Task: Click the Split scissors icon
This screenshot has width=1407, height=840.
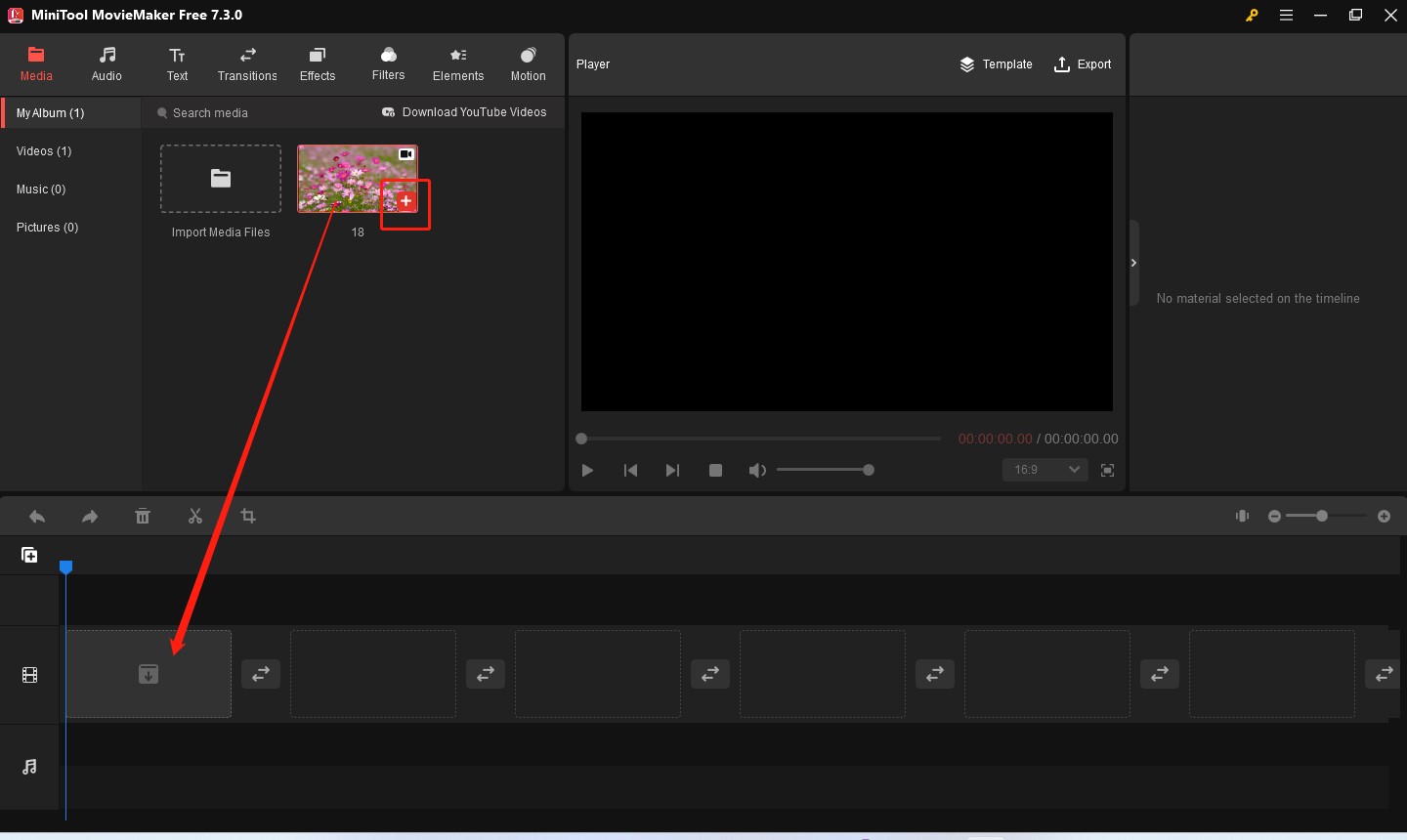Action: click(195, 517)
